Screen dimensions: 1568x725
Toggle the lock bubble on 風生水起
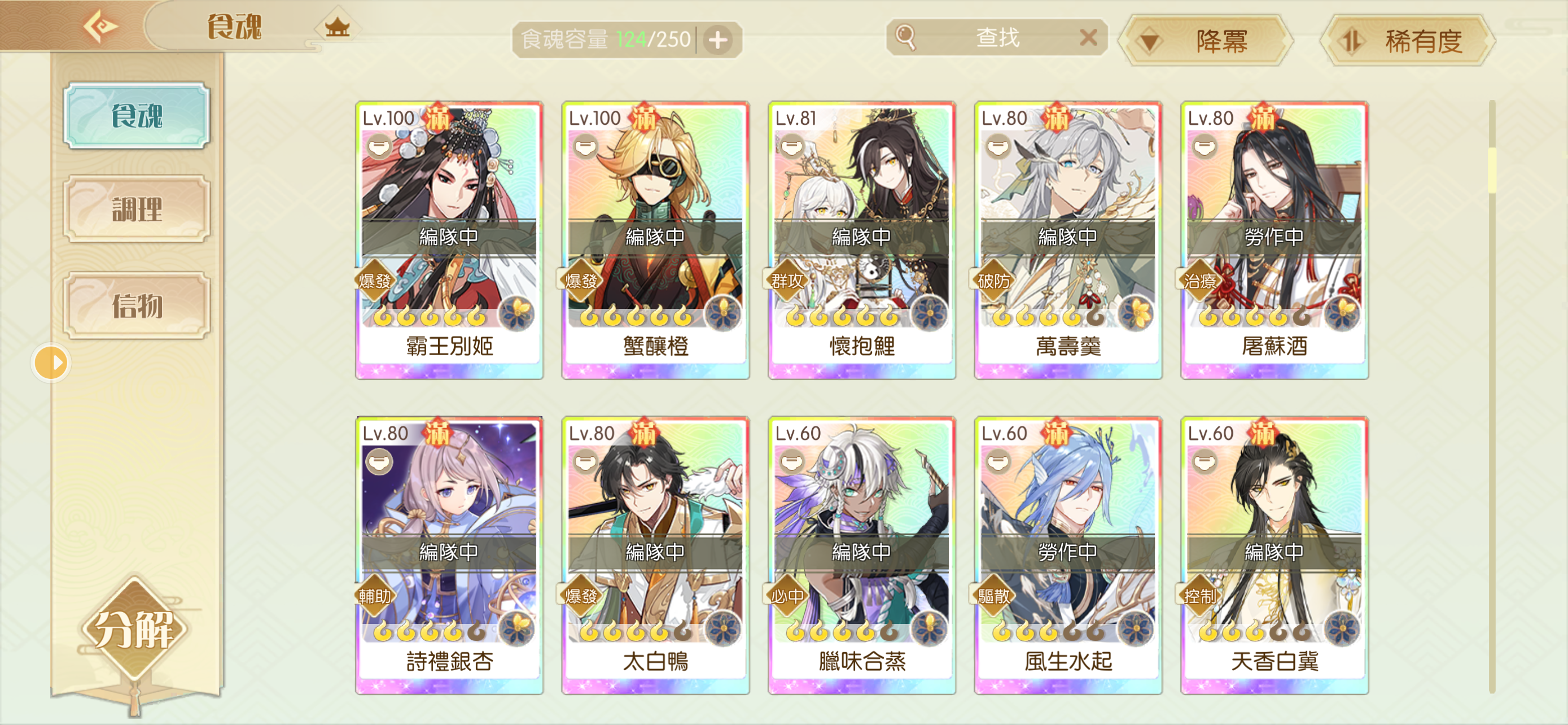coord(998,462)
